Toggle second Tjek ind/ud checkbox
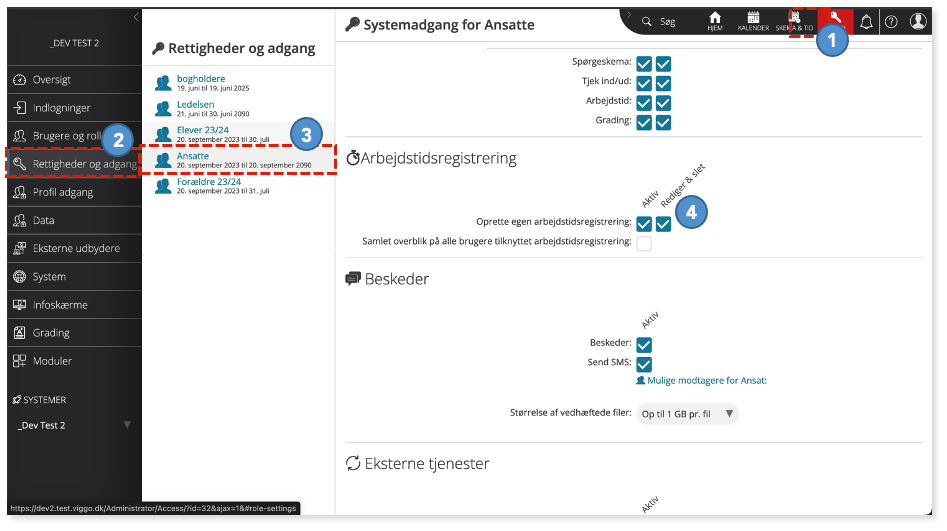The height and width of the screenshot is (531, 947). pyautogui.click(x=663, y=83)
